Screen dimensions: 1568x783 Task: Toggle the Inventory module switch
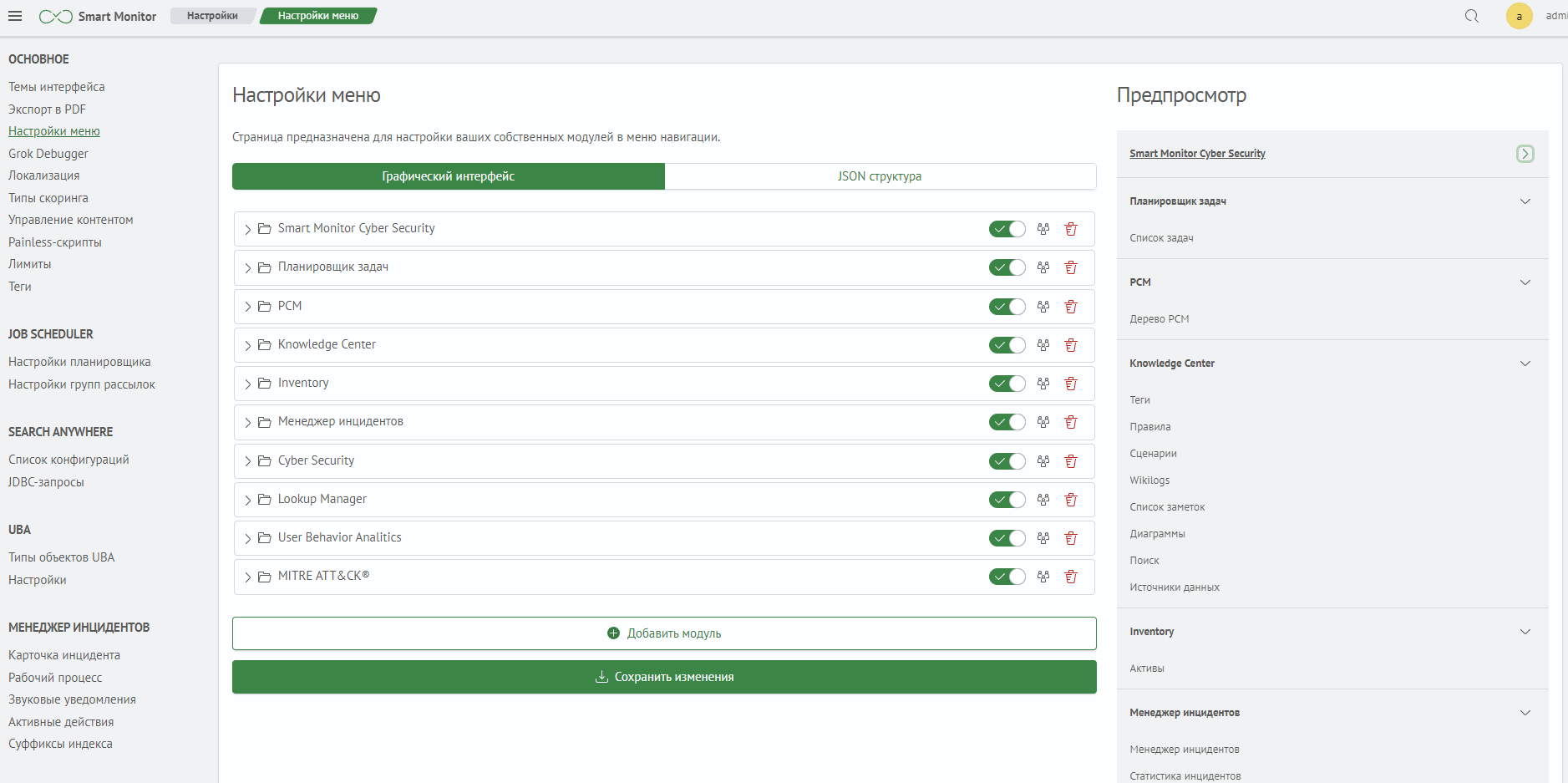(1007, 384)
